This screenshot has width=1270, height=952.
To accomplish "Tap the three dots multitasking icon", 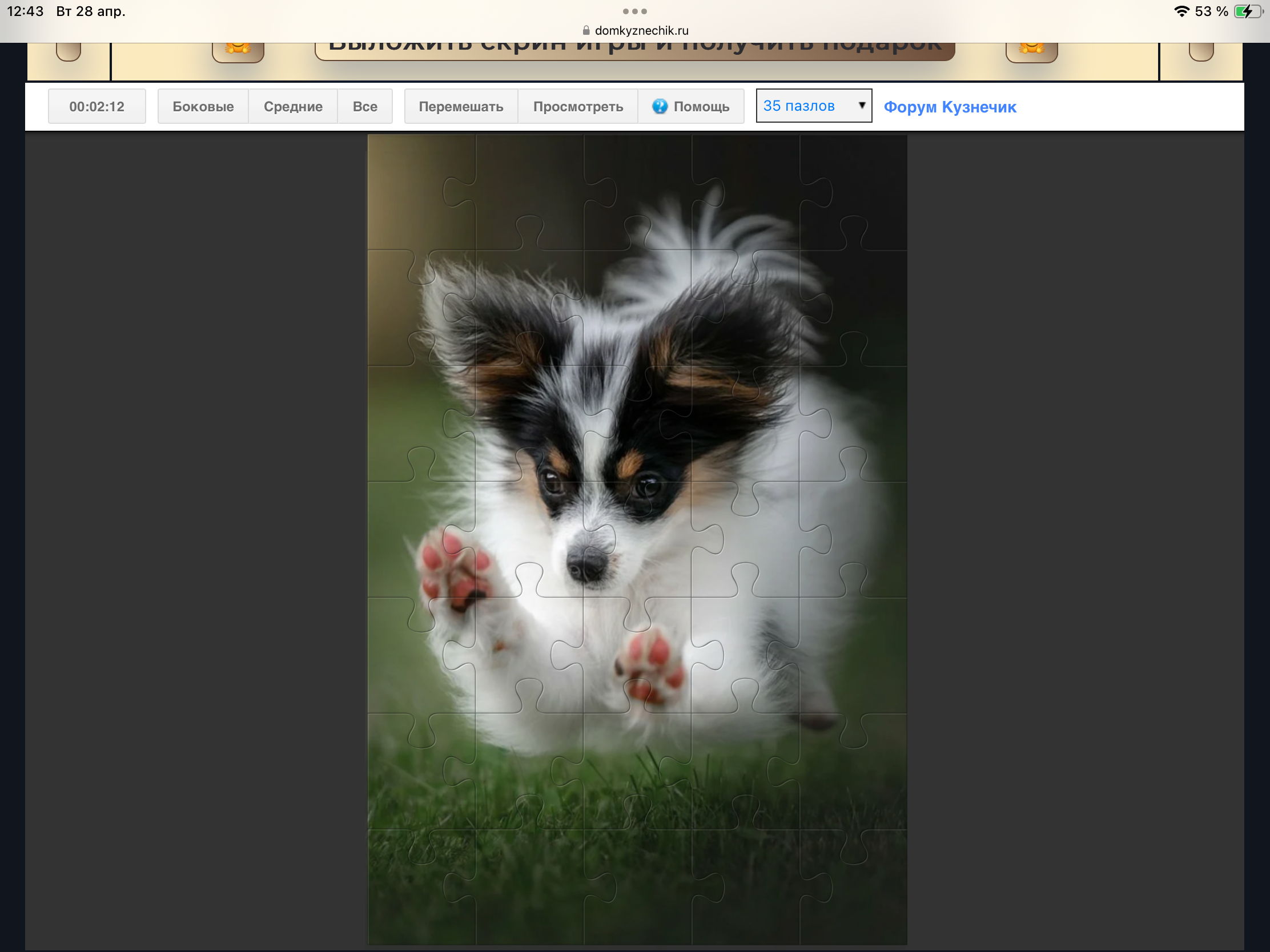I will [x=634, y=11].
